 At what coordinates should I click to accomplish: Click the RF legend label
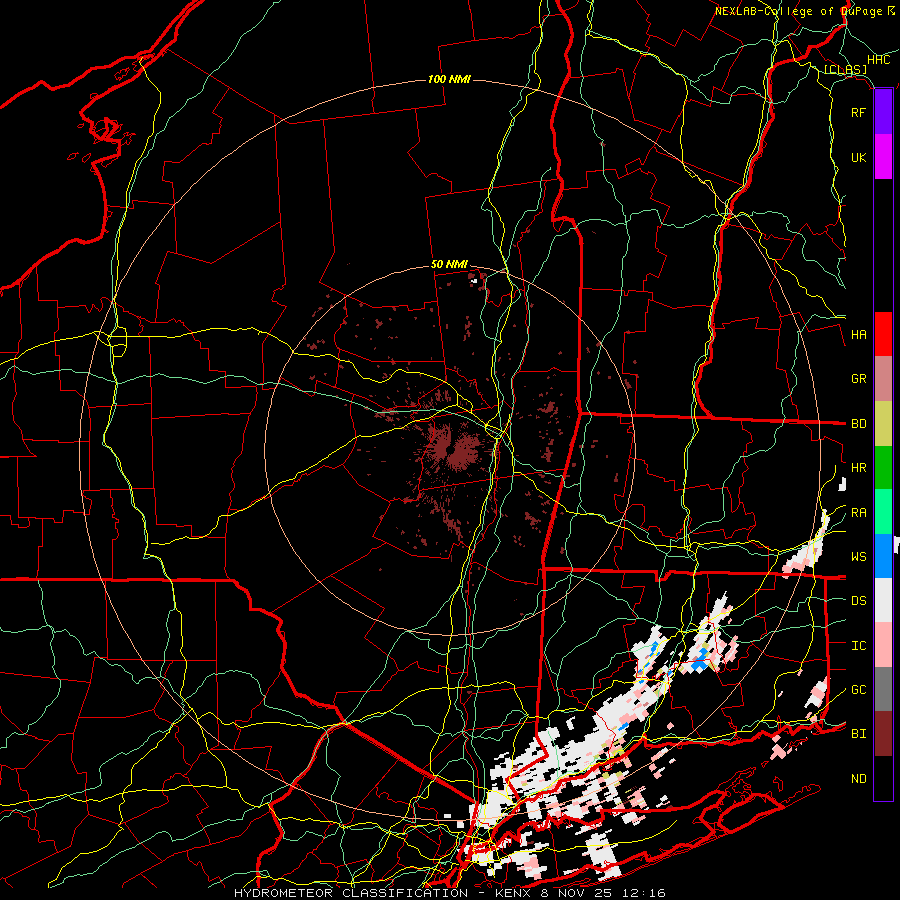858,112
